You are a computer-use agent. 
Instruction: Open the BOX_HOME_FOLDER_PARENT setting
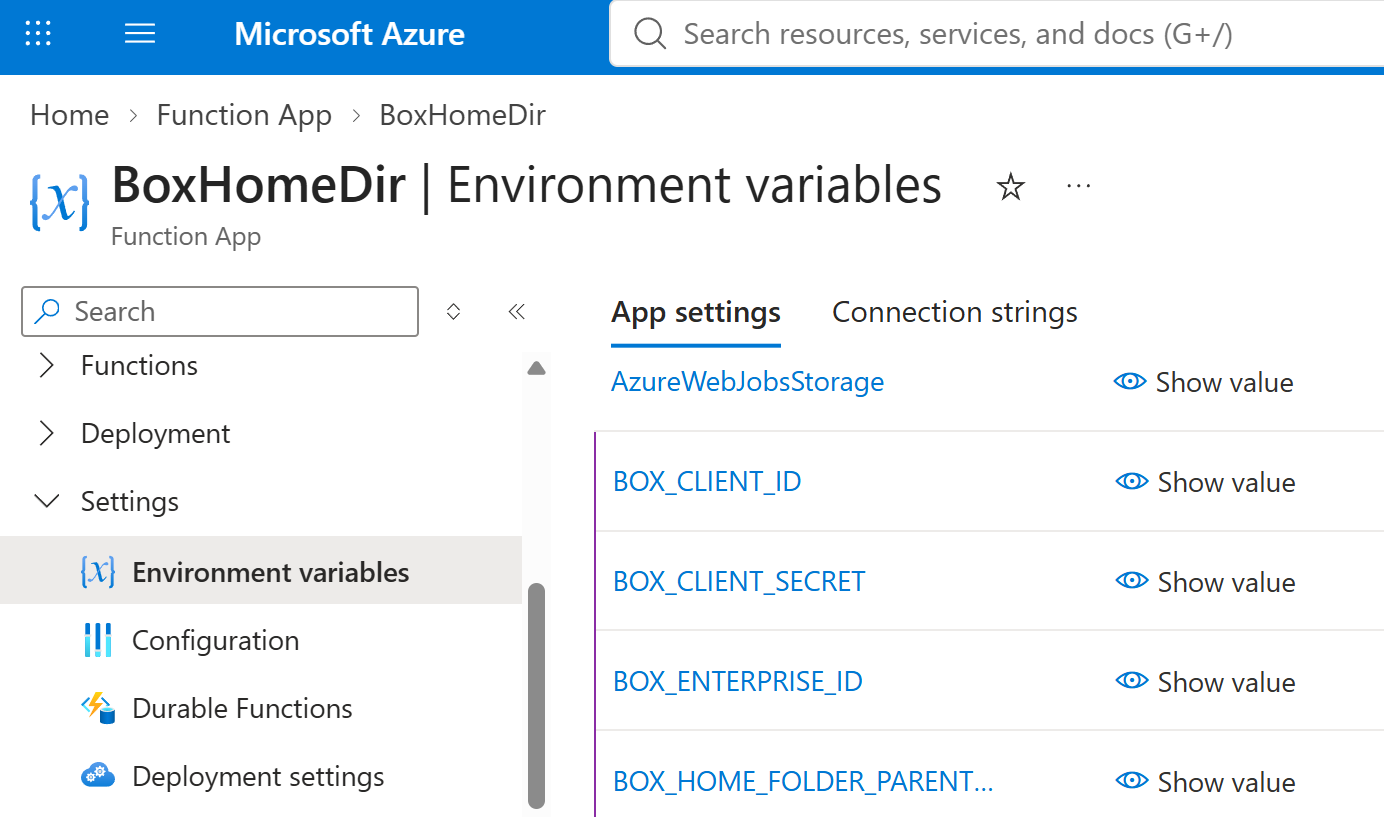[x=803, y=782]
